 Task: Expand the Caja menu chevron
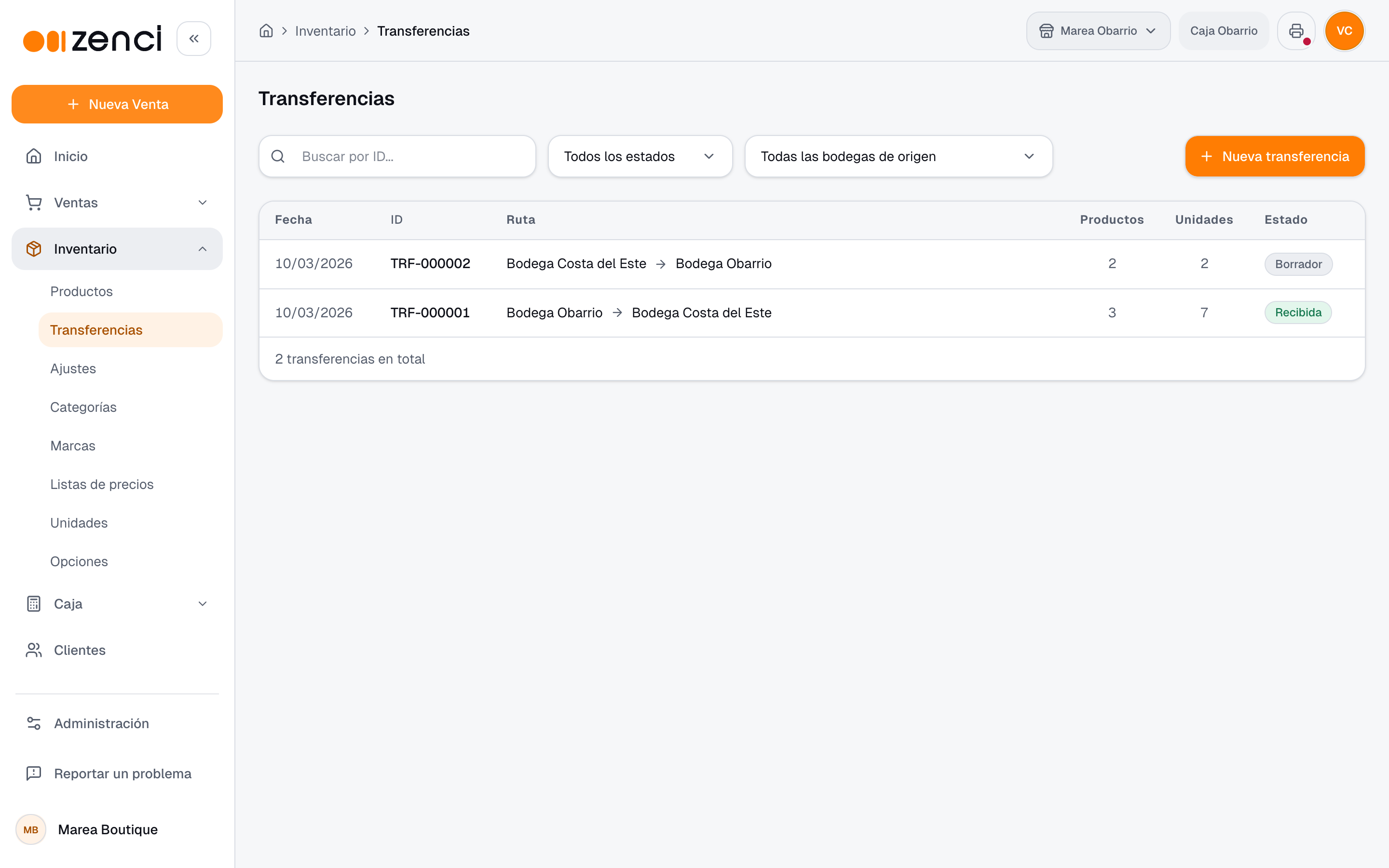203,604
